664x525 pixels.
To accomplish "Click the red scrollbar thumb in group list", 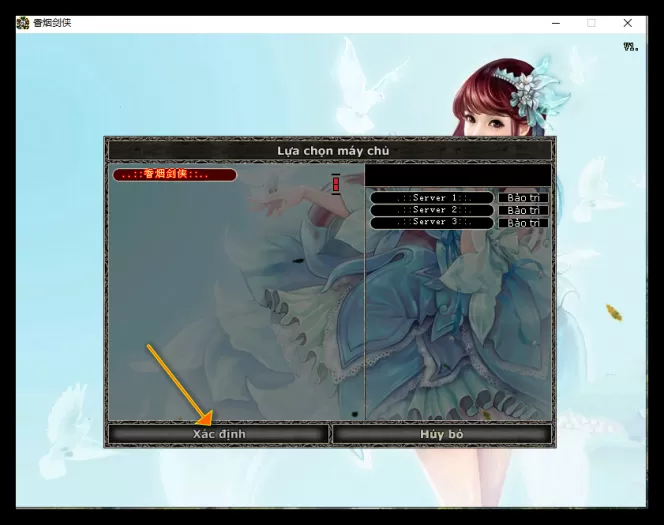I will (336, 184).
